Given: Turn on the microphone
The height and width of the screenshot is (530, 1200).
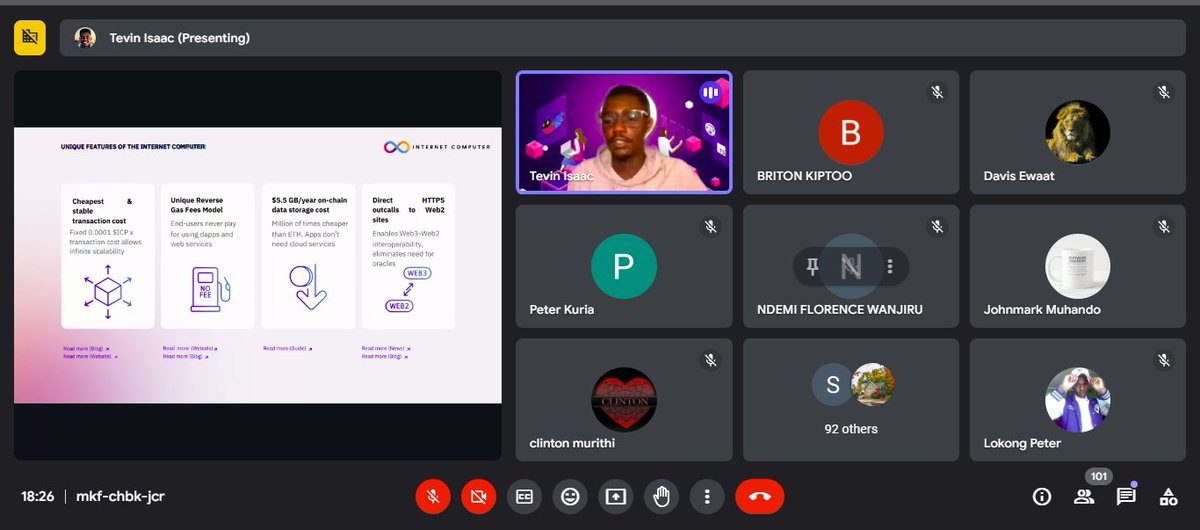Looking at the screenshot, I should (x=433, y=496).
